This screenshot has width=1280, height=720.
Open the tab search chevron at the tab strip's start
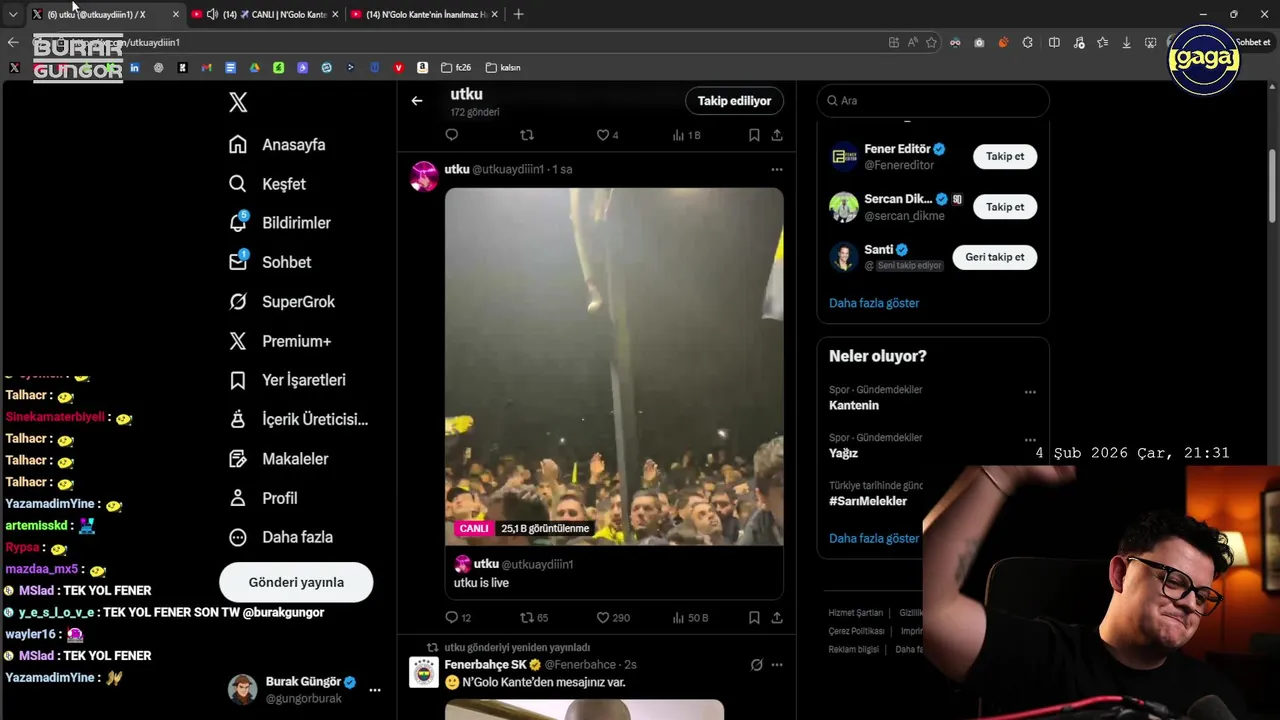pyautogui.click(x=13, y=14)
